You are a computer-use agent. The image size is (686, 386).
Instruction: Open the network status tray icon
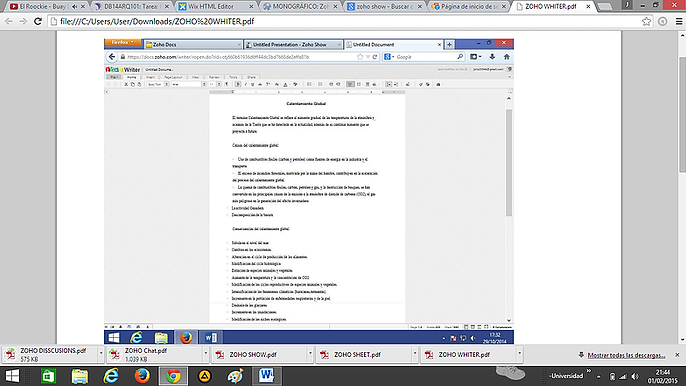(623, 376)
